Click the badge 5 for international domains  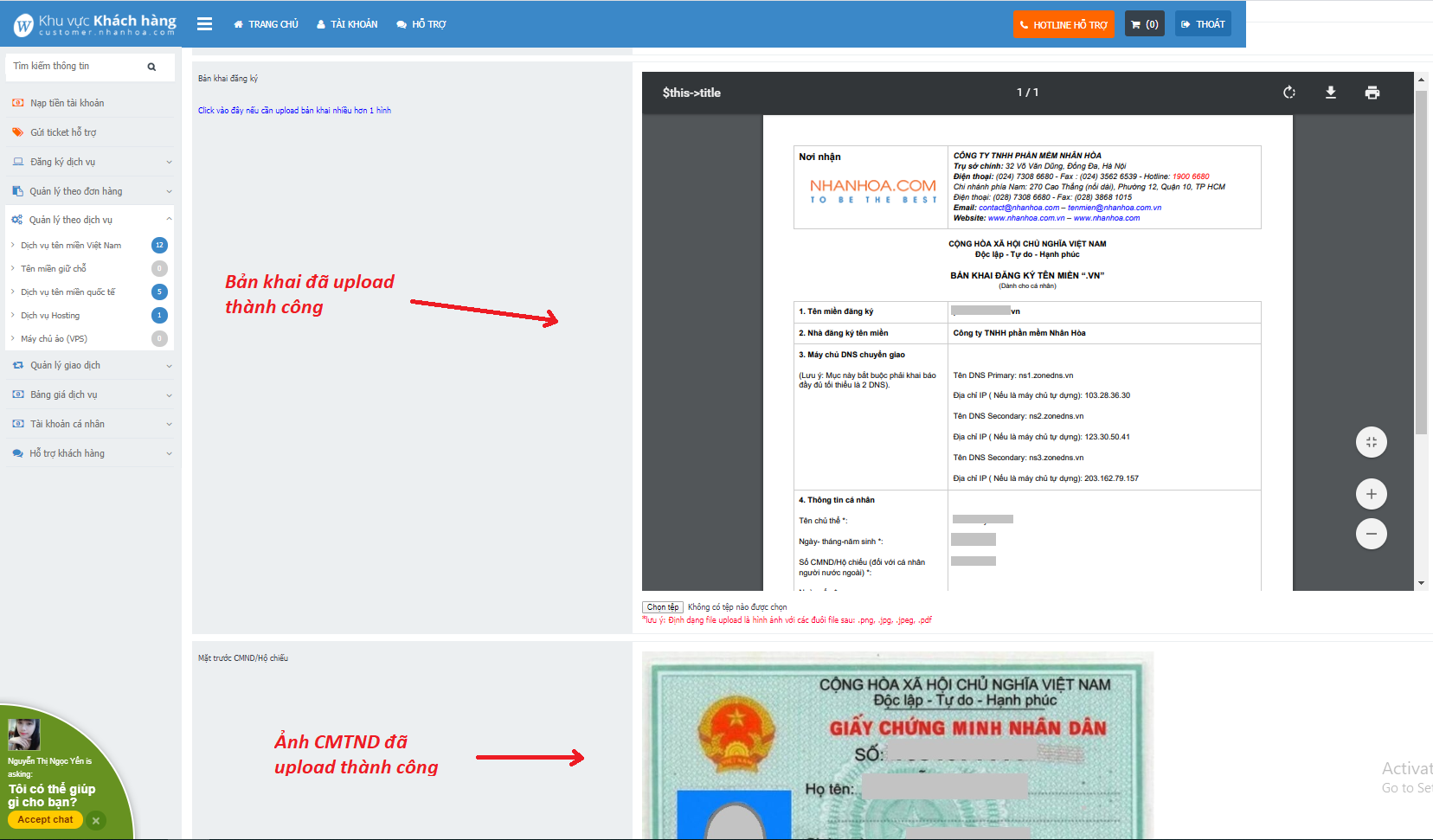pos(159,292)
